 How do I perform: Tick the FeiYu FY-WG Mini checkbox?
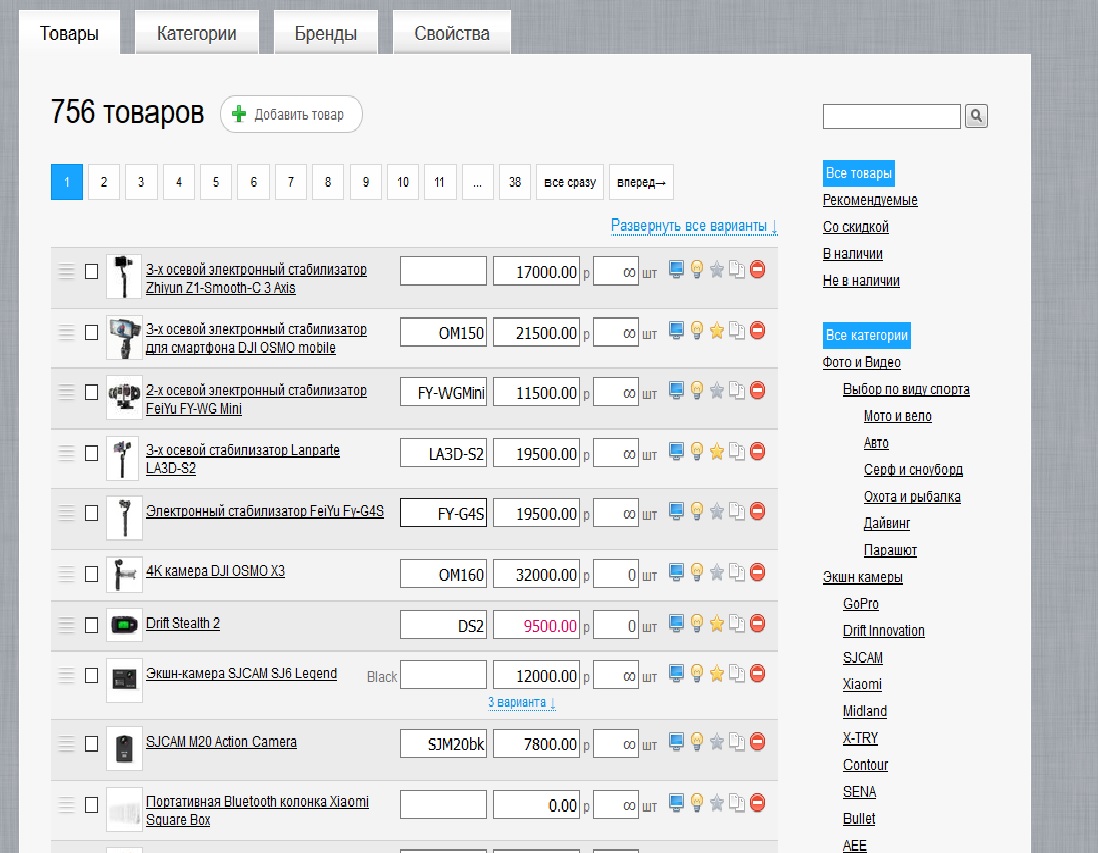pyautogui.click(x=91, y=392)
